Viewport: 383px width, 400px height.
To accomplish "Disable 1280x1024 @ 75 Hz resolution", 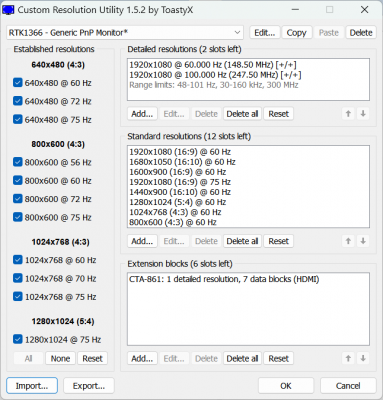I will [18, 339].
